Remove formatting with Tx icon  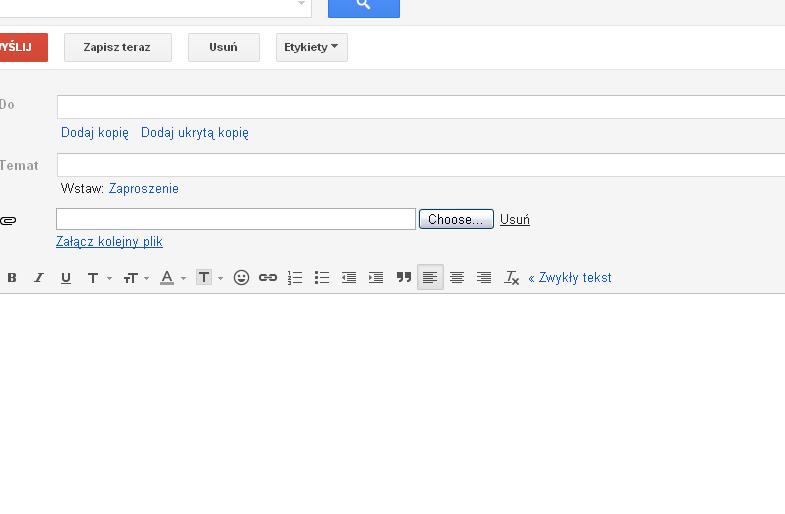[511, 278]
